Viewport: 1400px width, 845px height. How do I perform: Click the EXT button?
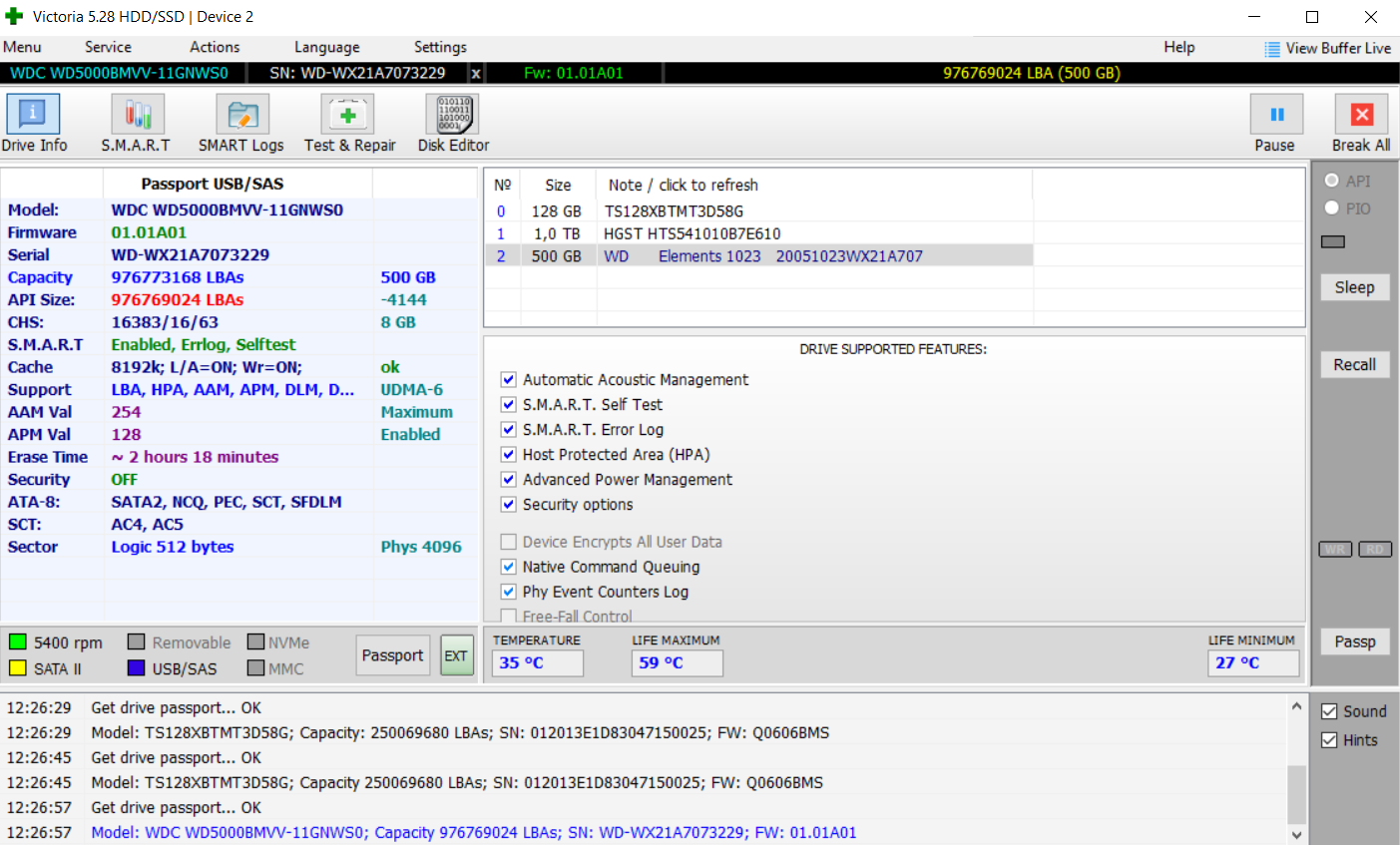(x=457, y=655)
